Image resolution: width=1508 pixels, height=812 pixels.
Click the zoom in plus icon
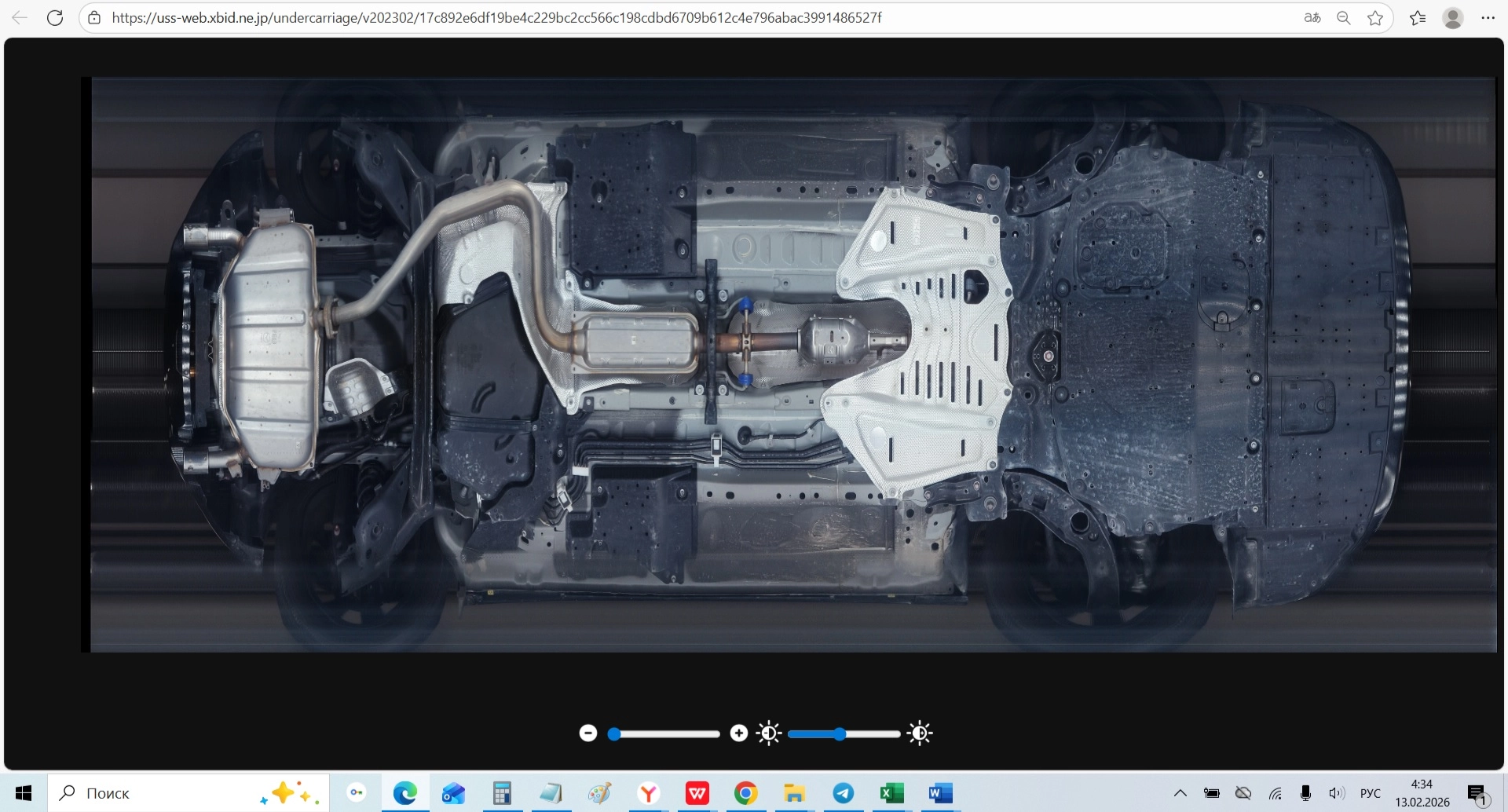pos(738,733)
